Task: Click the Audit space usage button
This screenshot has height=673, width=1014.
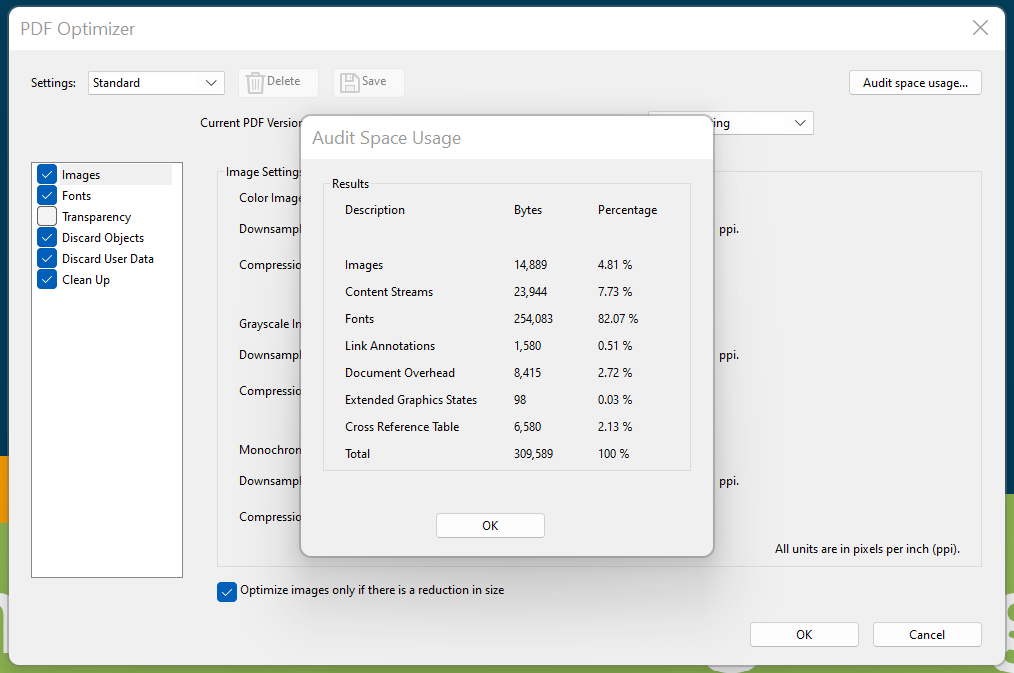Action: tap(914, 82)
